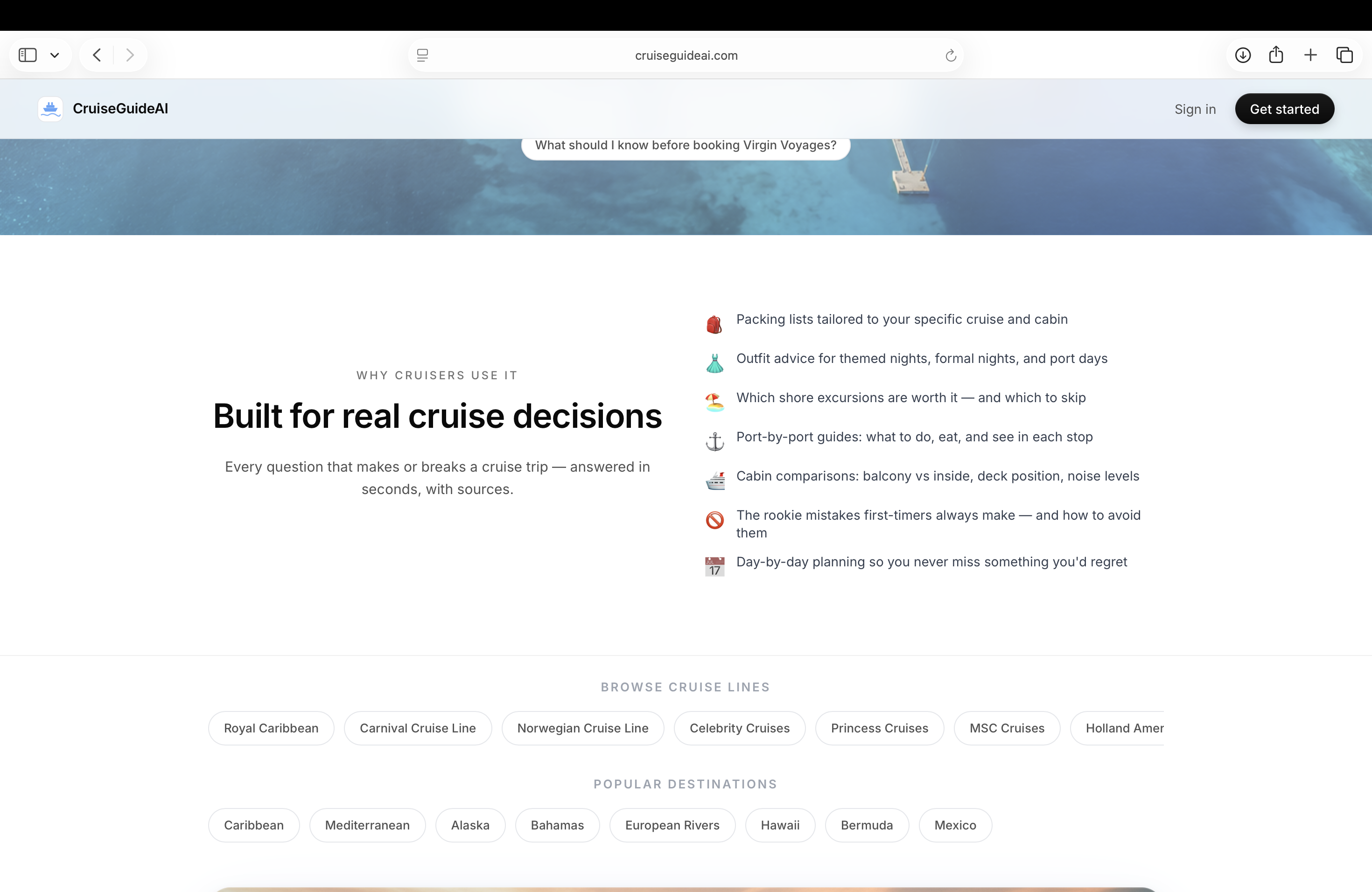Click the 'WHY CRUISERS USE IT' label
The width and height of the screenshot is (1372, 892).
[x=437, y=375]
